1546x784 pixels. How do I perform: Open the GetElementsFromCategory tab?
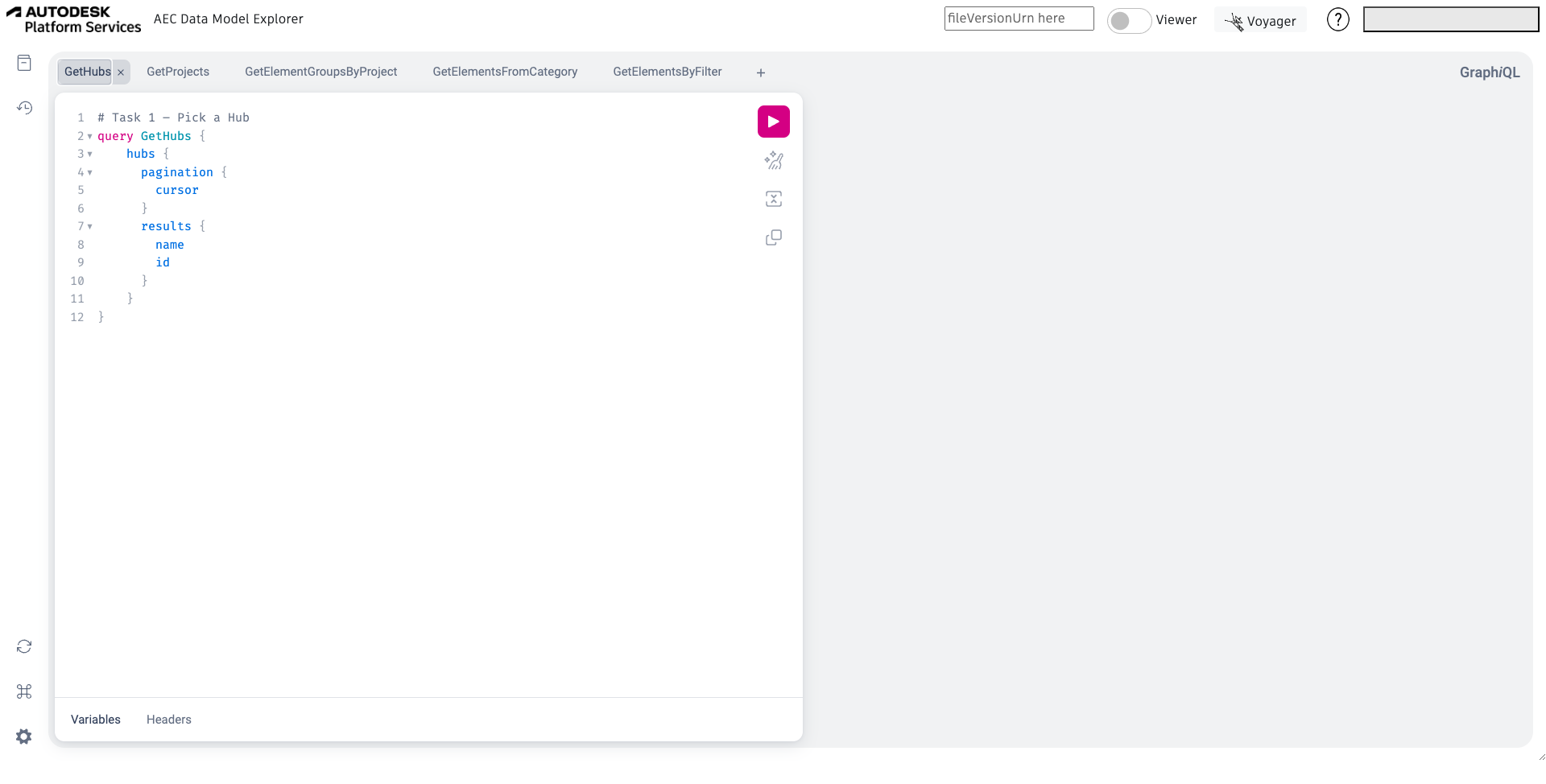(505, 72)
